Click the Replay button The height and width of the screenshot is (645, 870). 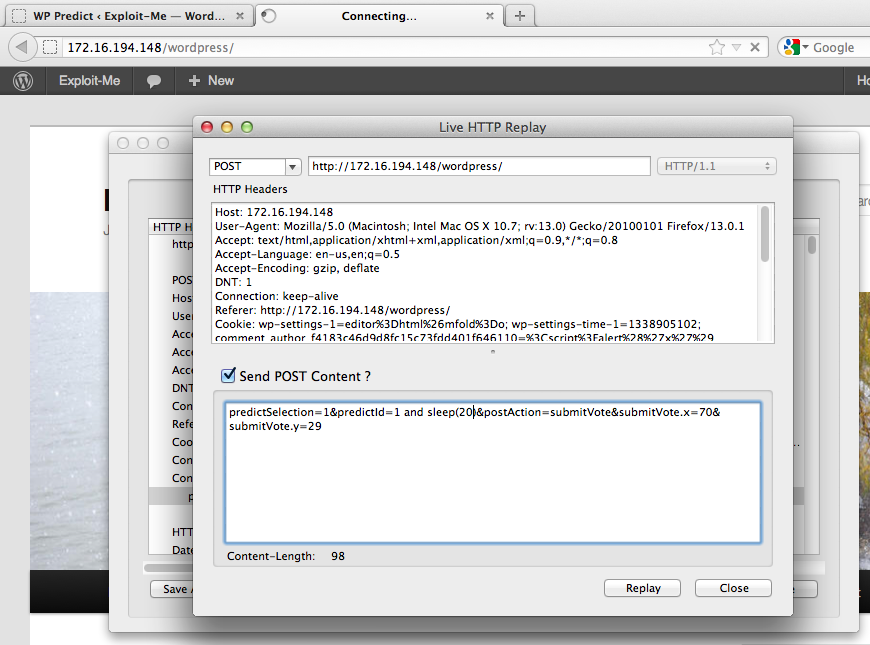[x=643, y=588]
